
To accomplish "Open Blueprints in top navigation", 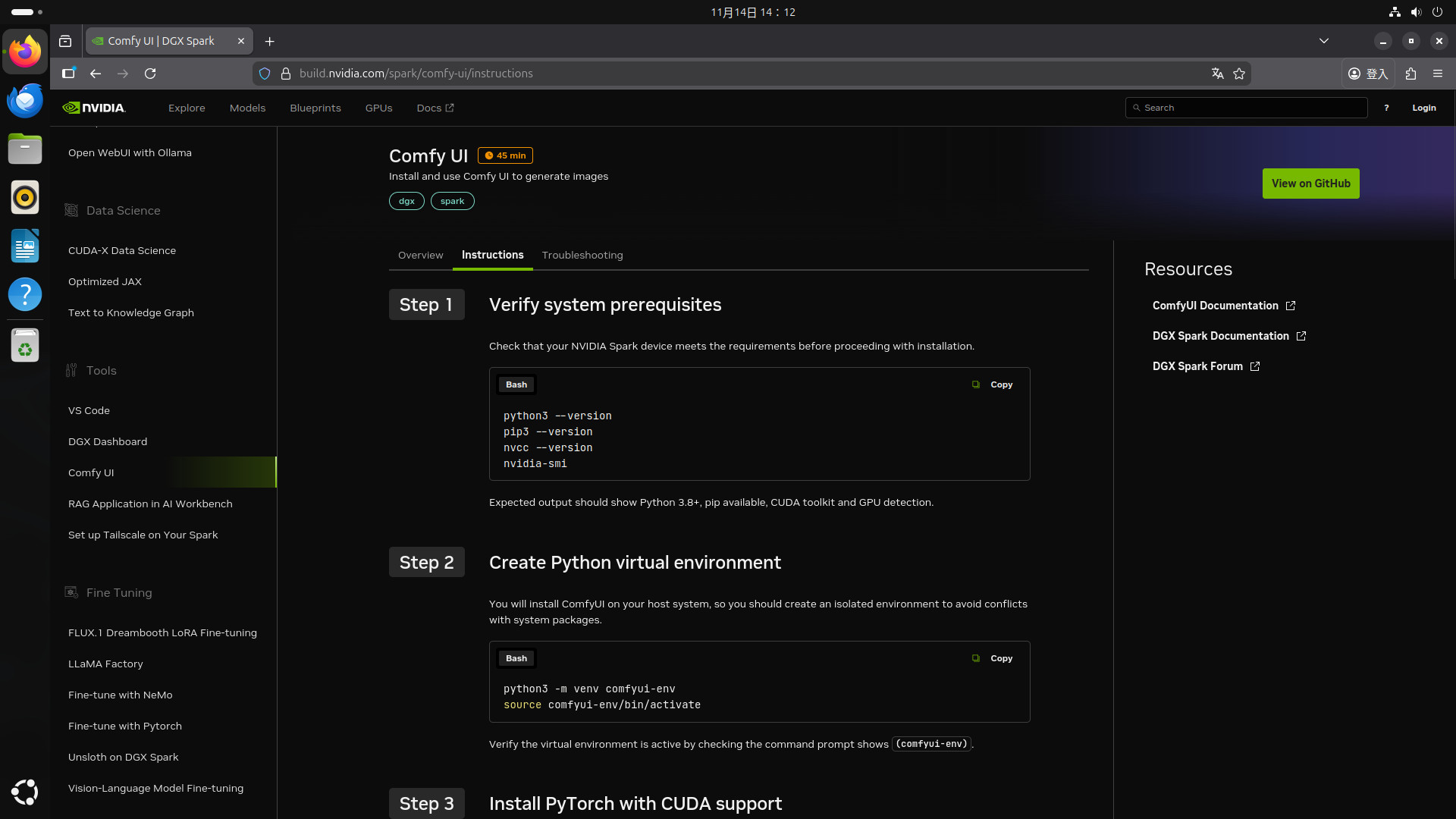I will pyautogui.click(x=315, y=108).
